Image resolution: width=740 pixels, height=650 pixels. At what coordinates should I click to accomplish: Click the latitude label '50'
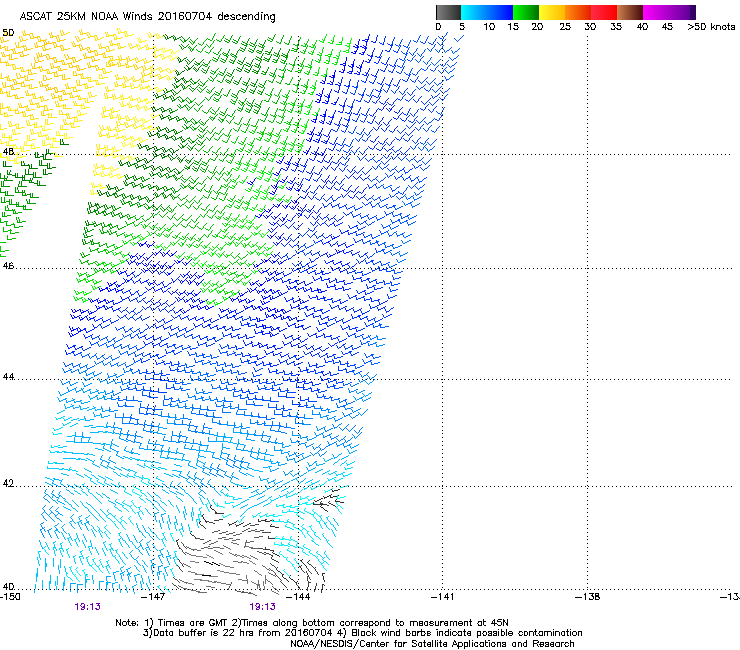tap(8, 33)
